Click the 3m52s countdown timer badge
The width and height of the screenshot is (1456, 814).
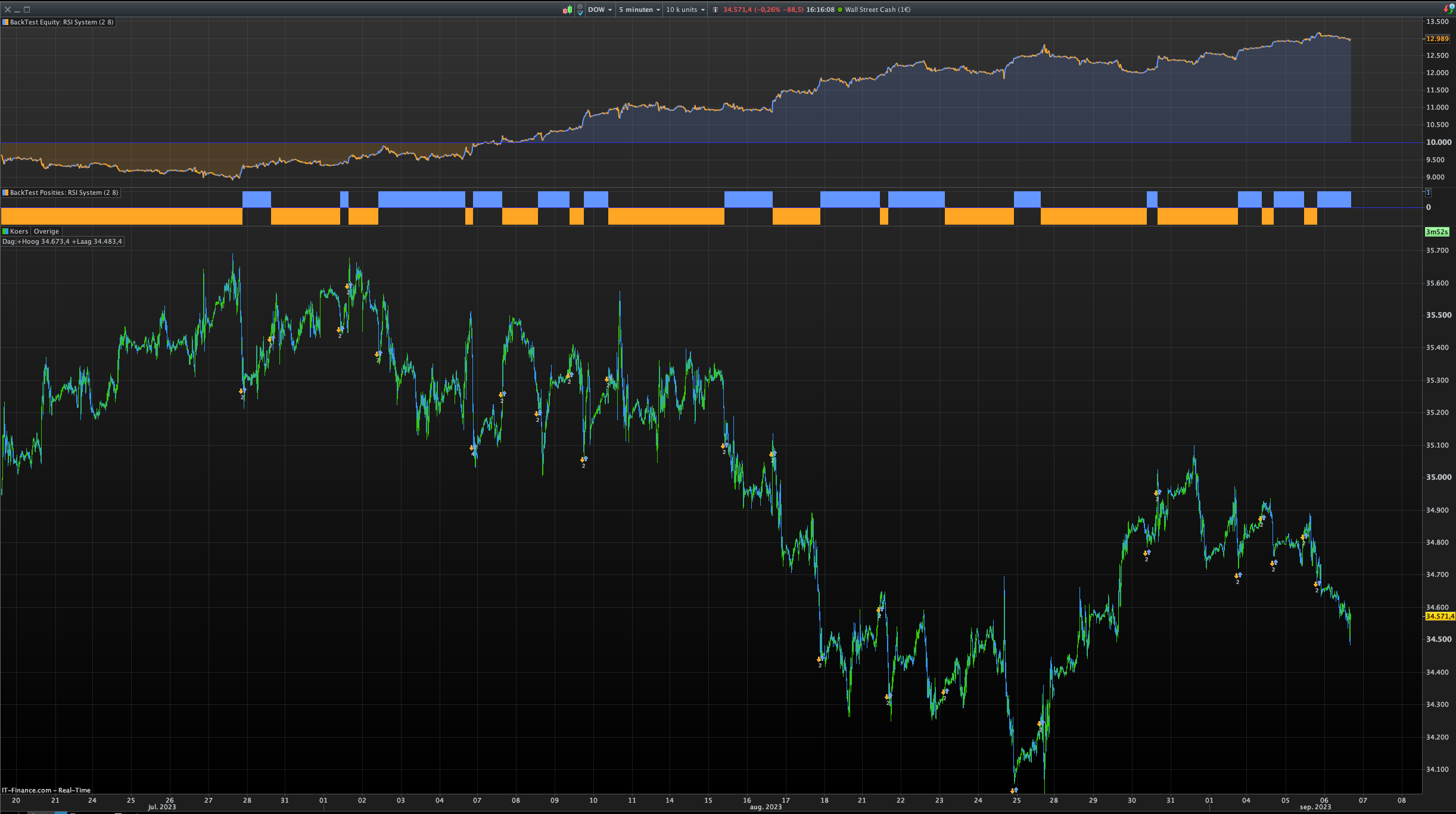point(1436,232)
